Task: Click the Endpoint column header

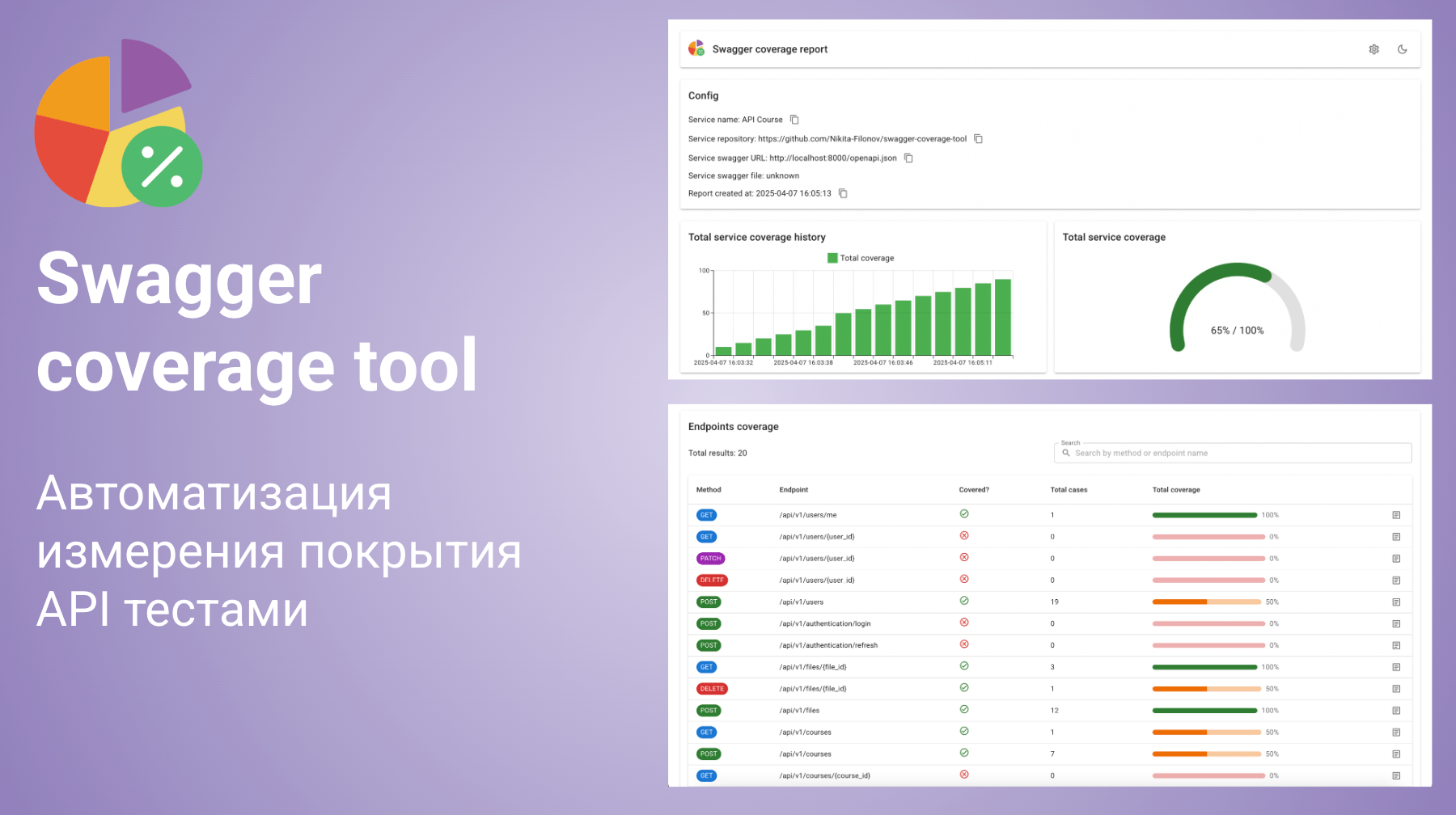Action: click(x=794, y=490)
